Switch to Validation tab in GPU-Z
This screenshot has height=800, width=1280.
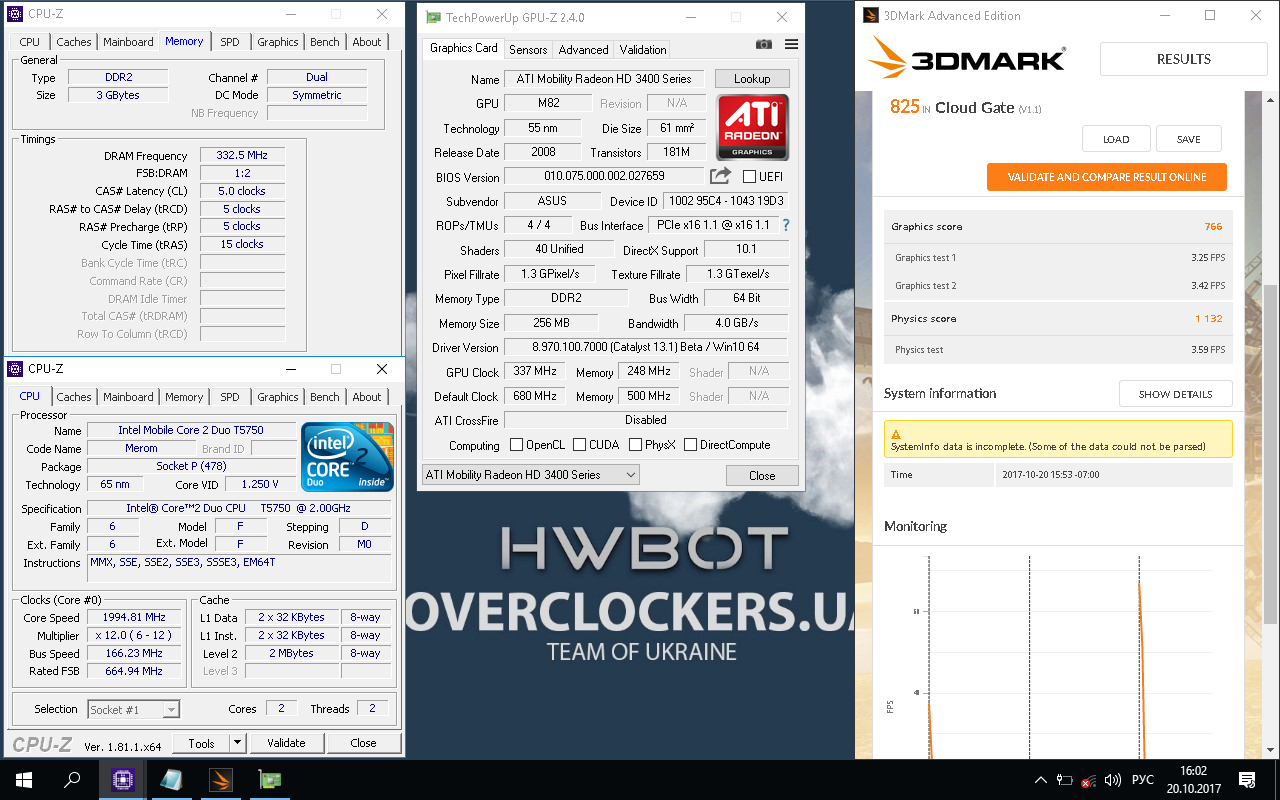click(x=643, y=50)
